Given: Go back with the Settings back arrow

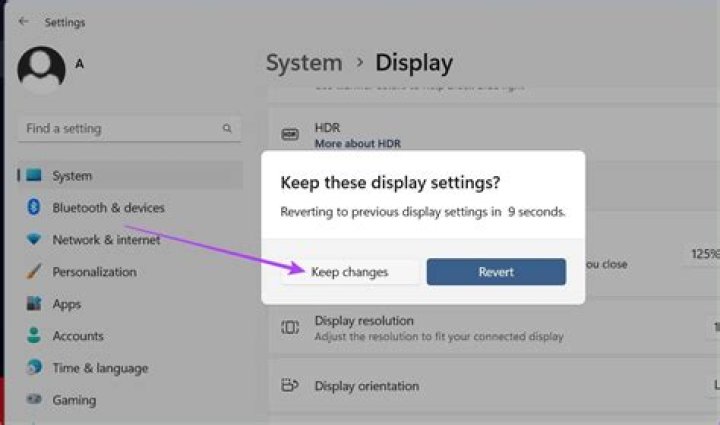Looking at the screenshot, I should (23, 22).
